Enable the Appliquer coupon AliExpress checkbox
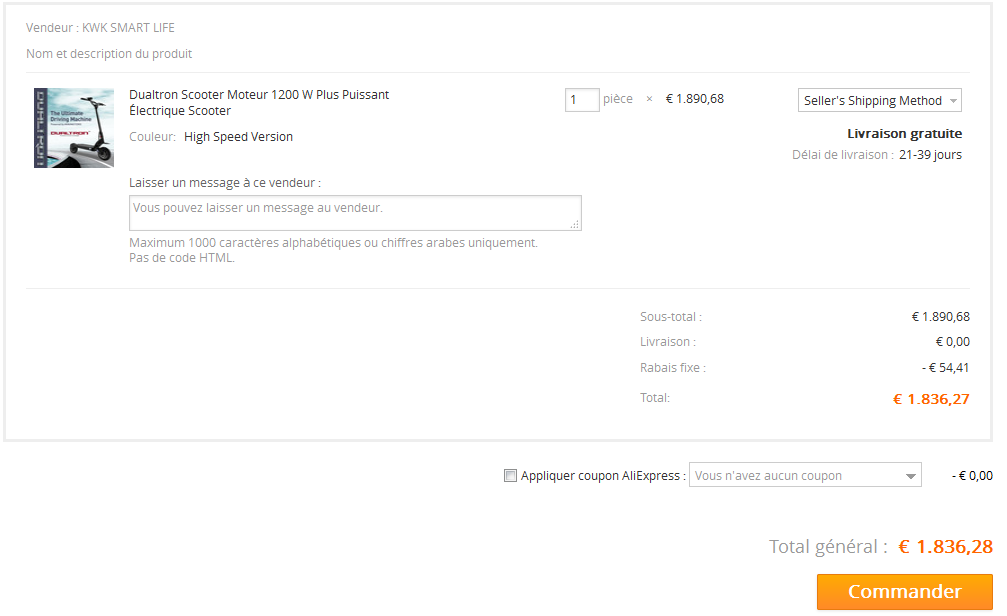 pyautogui.click(x=510, y=476)
